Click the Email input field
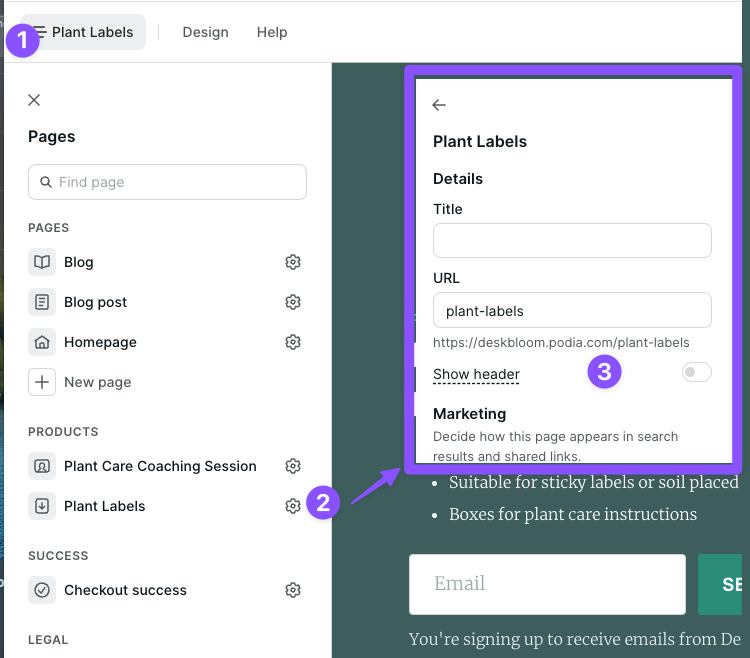 coord(547,584)
